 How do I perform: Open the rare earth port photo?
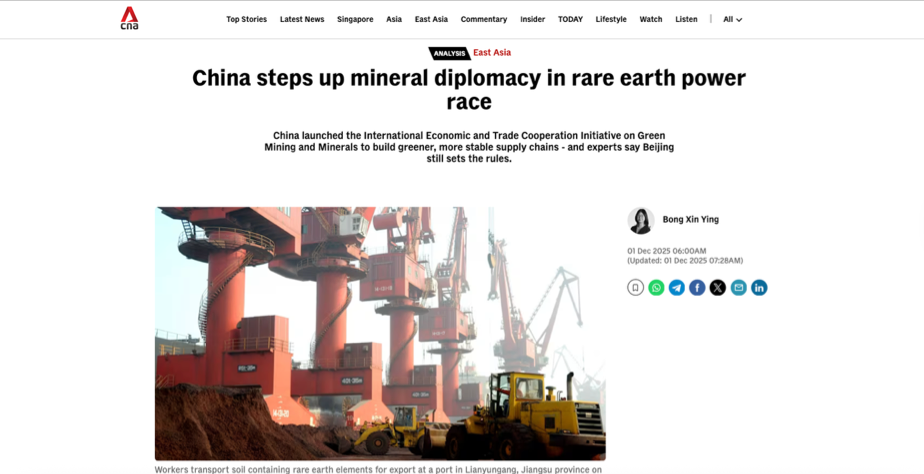tap(380, 333)
